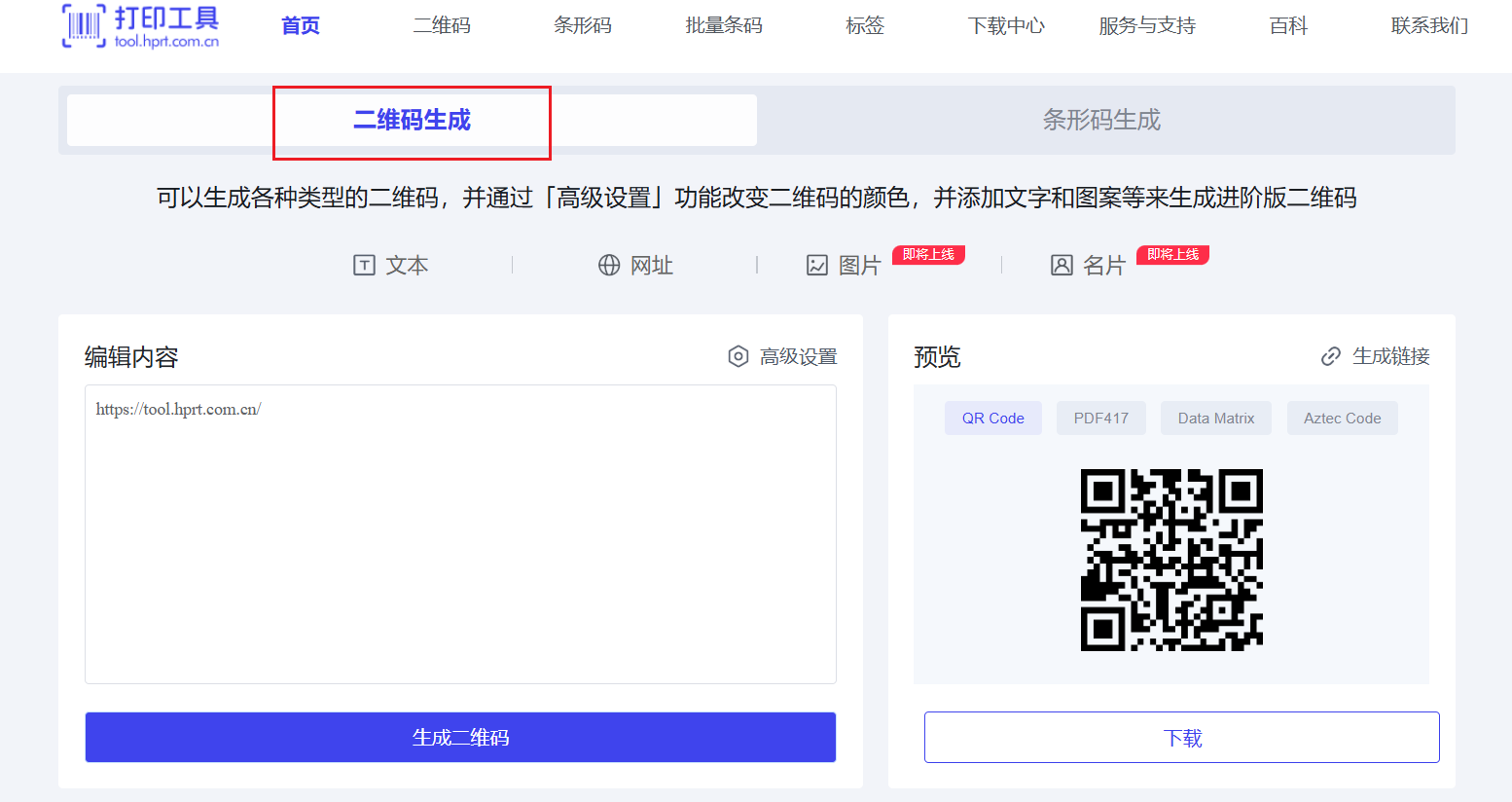Switch to the 条形码生成 tab
The width and height of the screenshot is (1512, 802).
pos(1101,120)
